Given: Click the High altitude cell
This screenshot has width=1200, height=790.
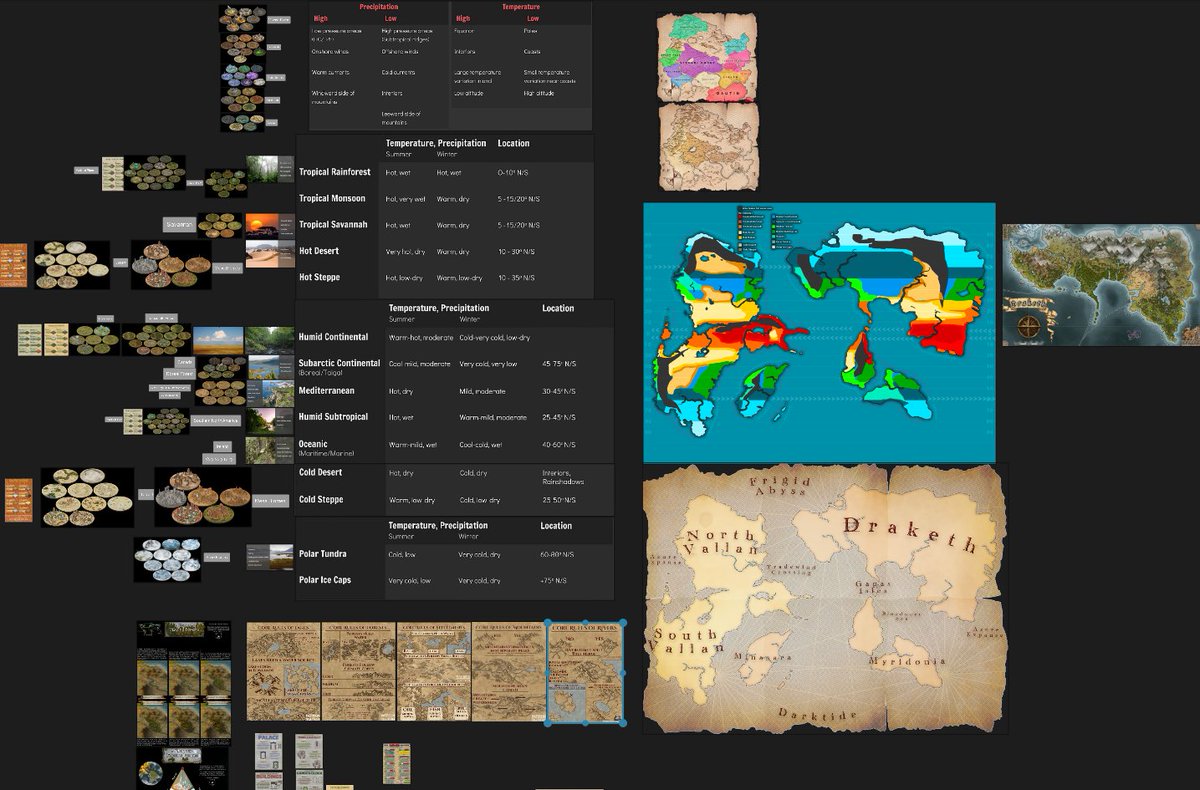Looking at the screenshot, I should click(x=541, y=94).
